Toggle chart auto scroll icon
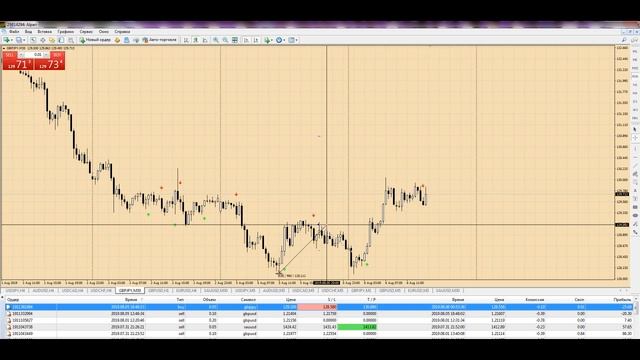The height and width of the screenshot is (360, 640). click(x=246, y=40)
